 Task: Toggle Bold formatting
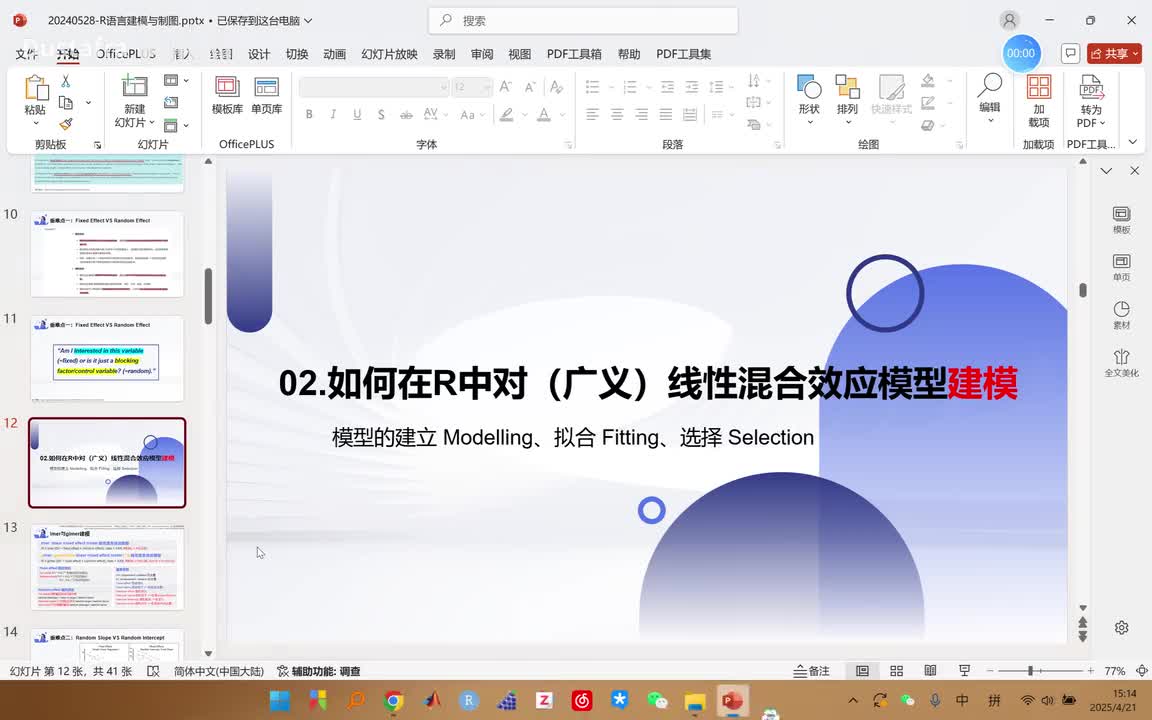(x=309, y=115)
